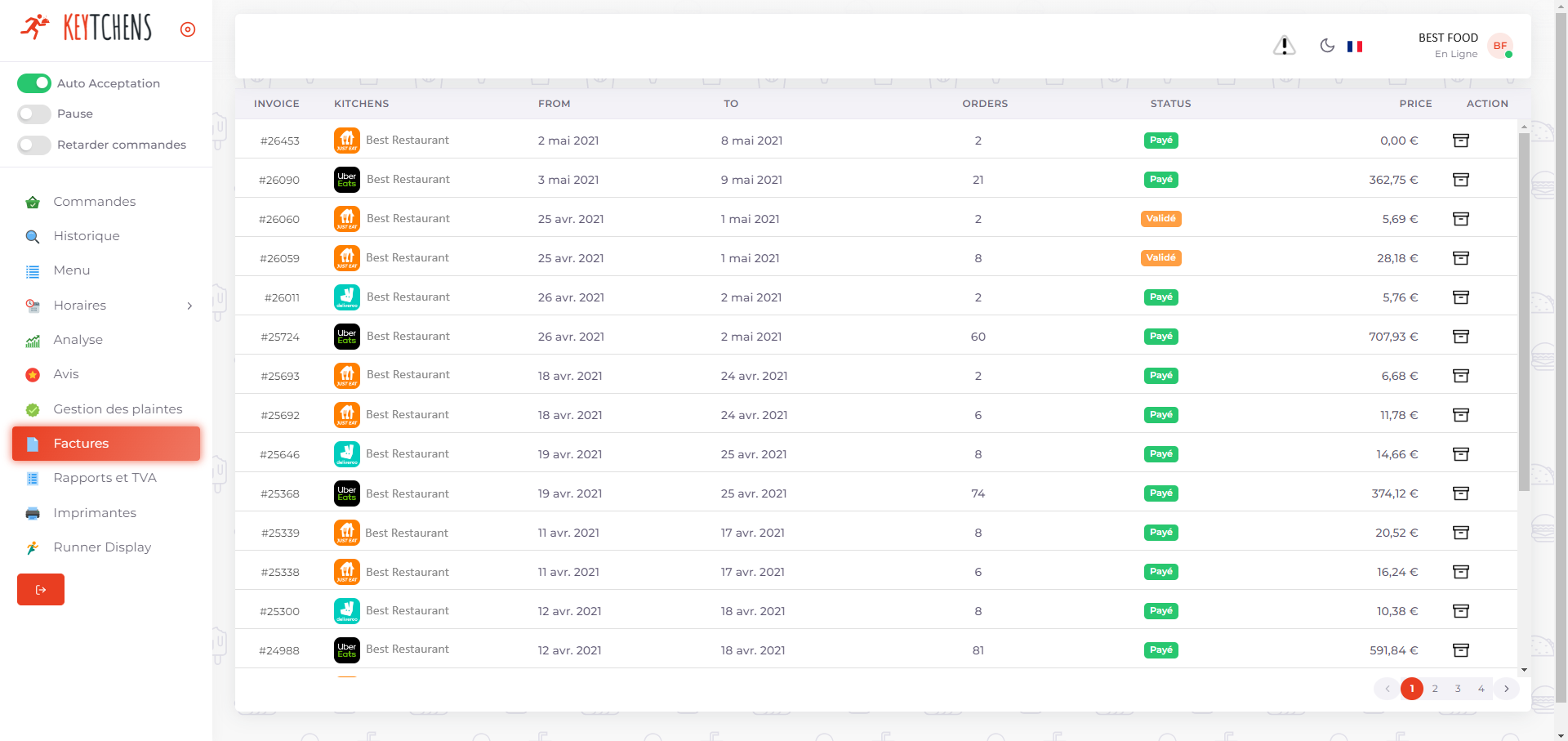Go to next page using the right chevron

1507,689
